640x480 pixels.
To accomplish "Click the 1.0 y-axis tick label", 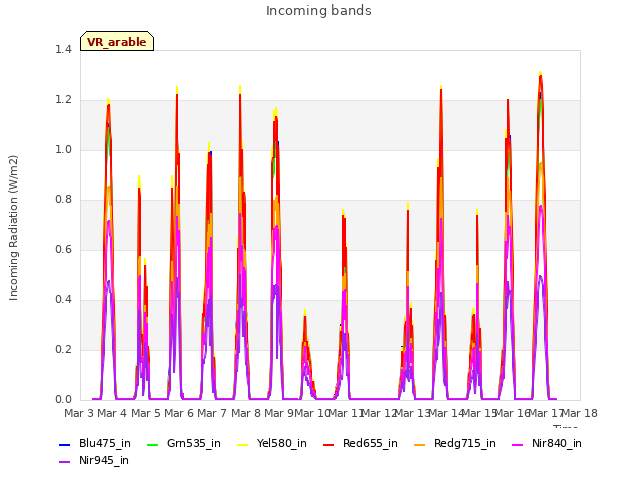I will pos(63,150).
